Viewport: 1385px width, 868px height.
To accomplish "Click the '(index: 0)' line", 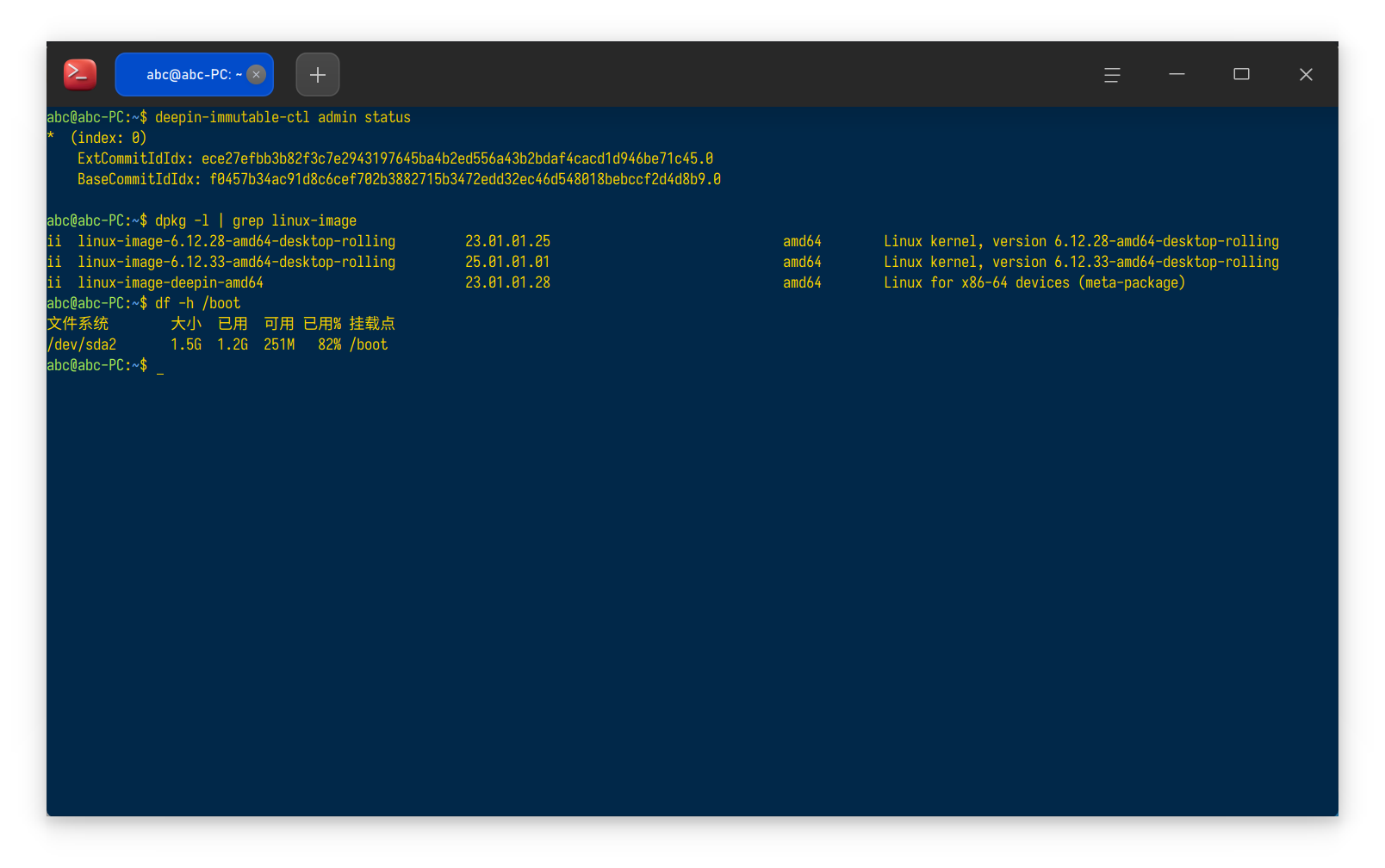I will [x=109, y=138].
